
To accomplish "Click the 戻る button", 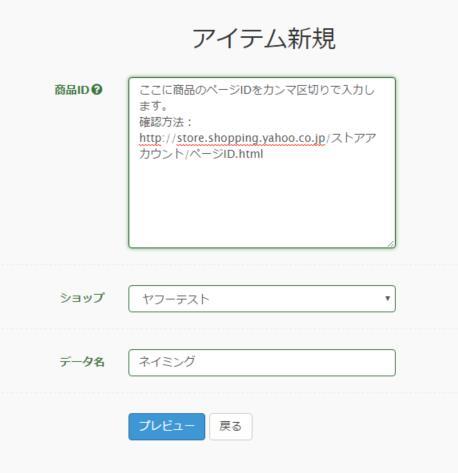I will pos(231,426).
